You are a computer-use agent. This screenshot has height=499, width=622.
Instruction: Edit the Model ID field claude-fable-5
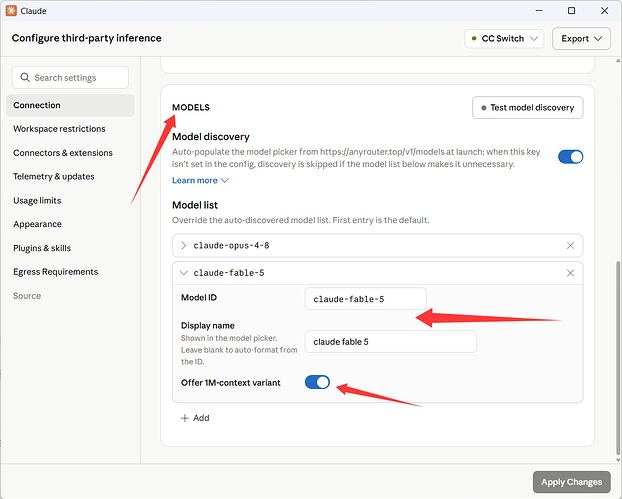[x=365, y=299]
